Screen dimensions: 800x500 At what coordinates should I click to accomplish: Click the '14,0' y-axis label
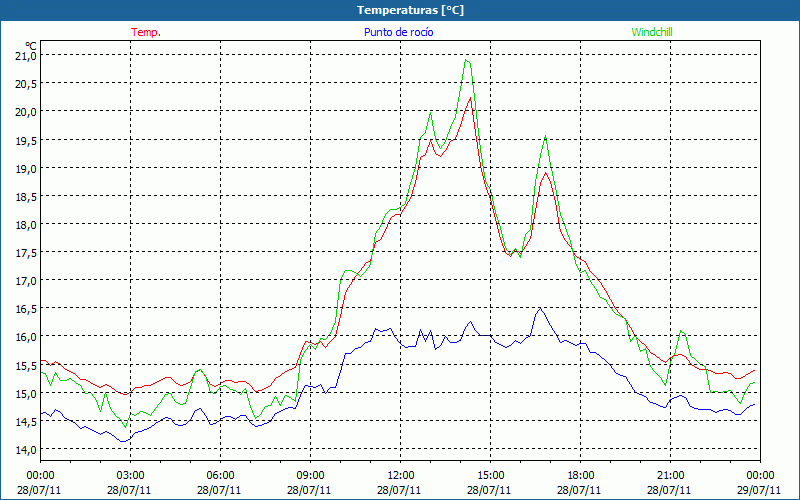pos(26,449)
